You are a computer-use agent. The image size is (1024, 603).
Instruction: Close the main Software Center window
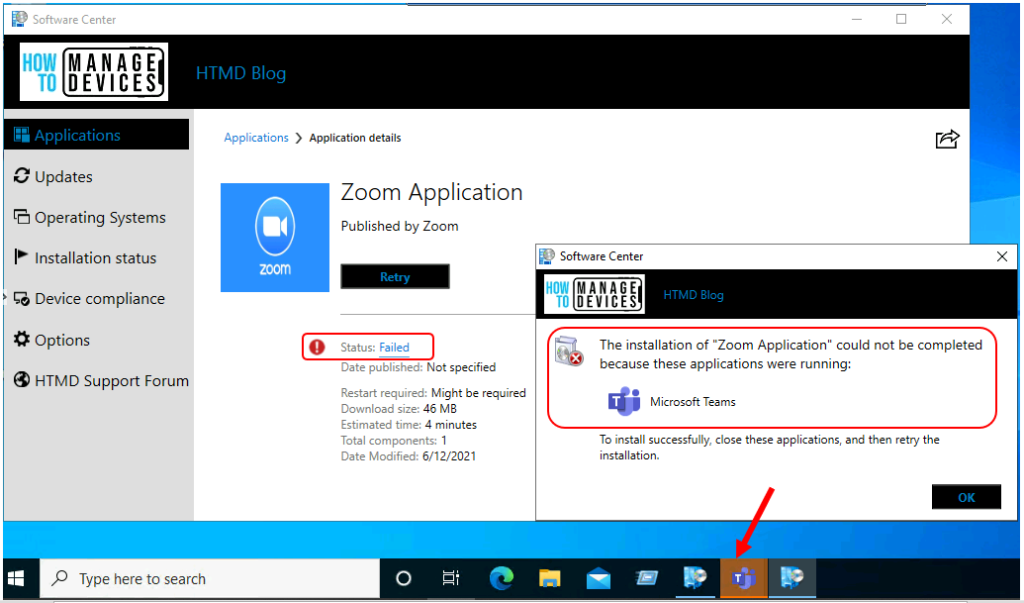tap(946, 20)
